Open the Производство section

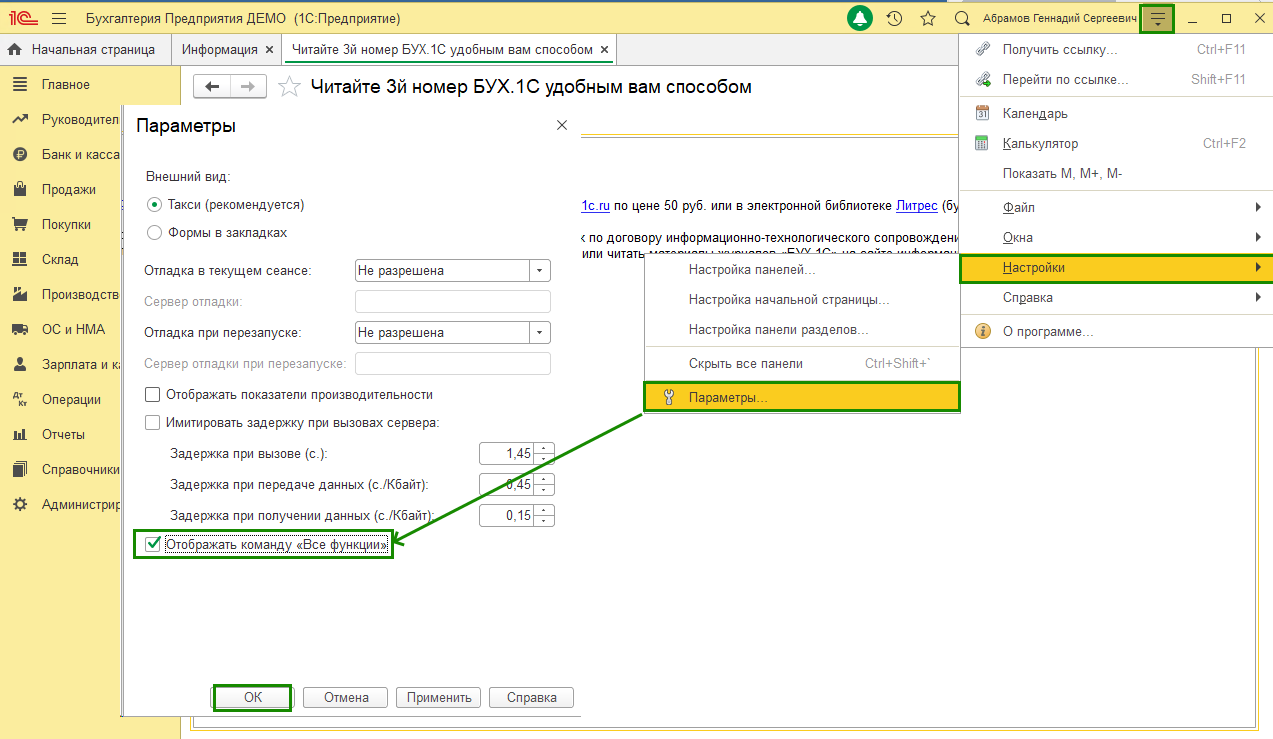[80, 295]
